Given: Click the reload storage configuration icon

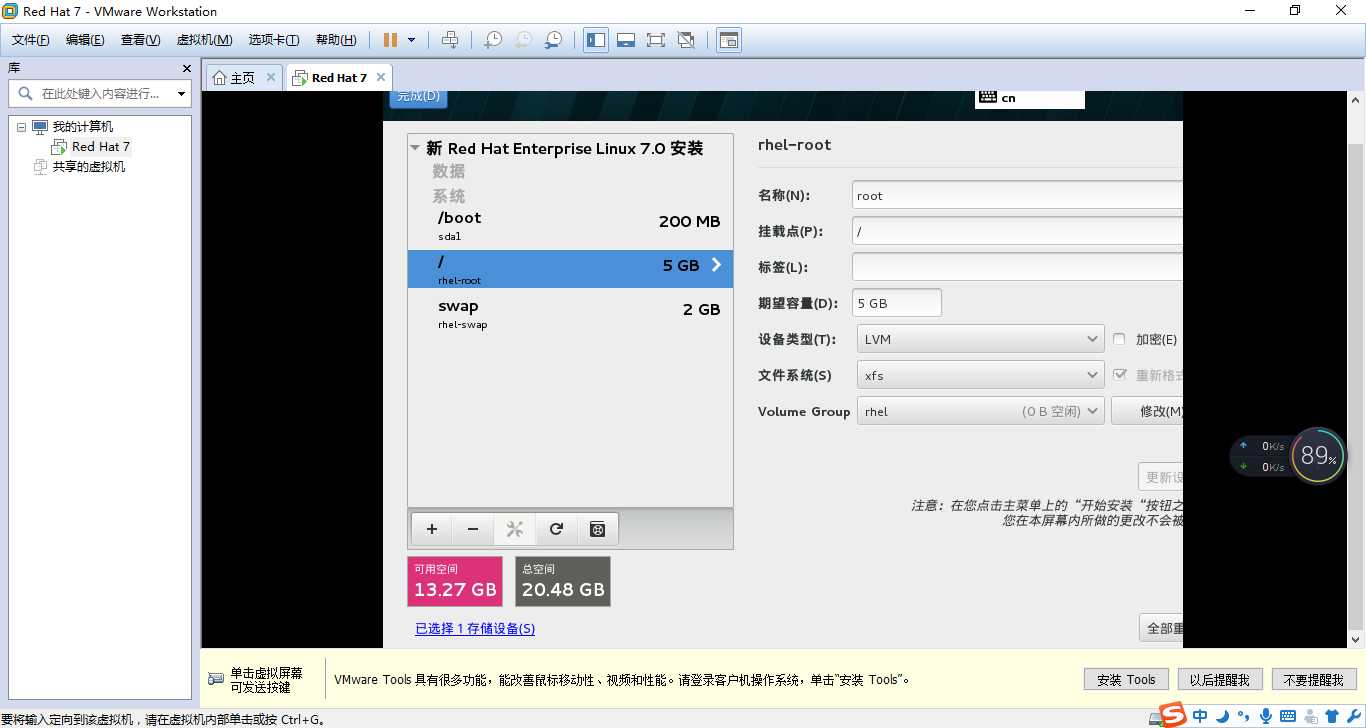Looking at the screenshot, I should click(x=556, y=529).
